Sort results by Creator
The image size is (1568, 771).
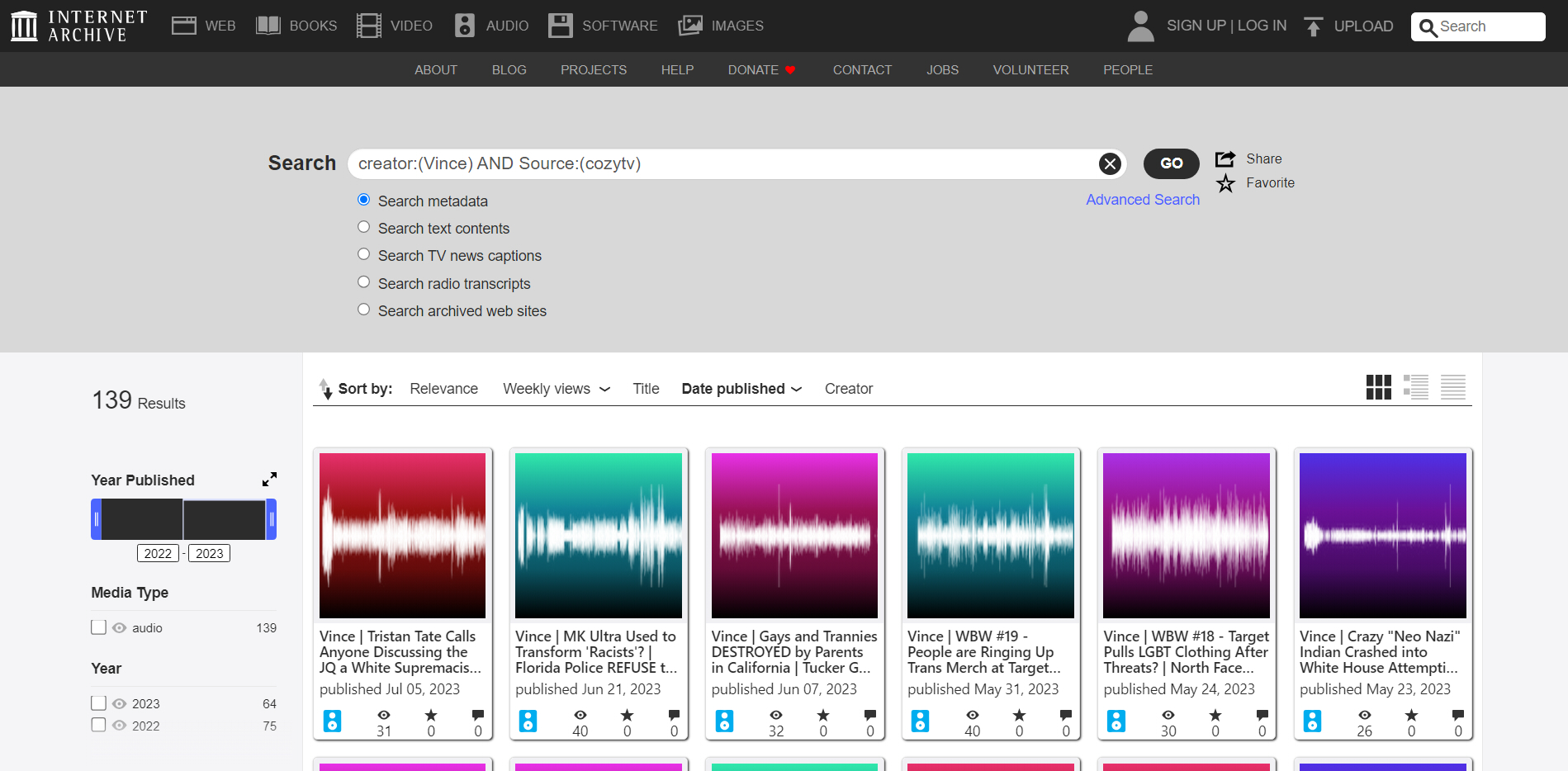point(849,389)
